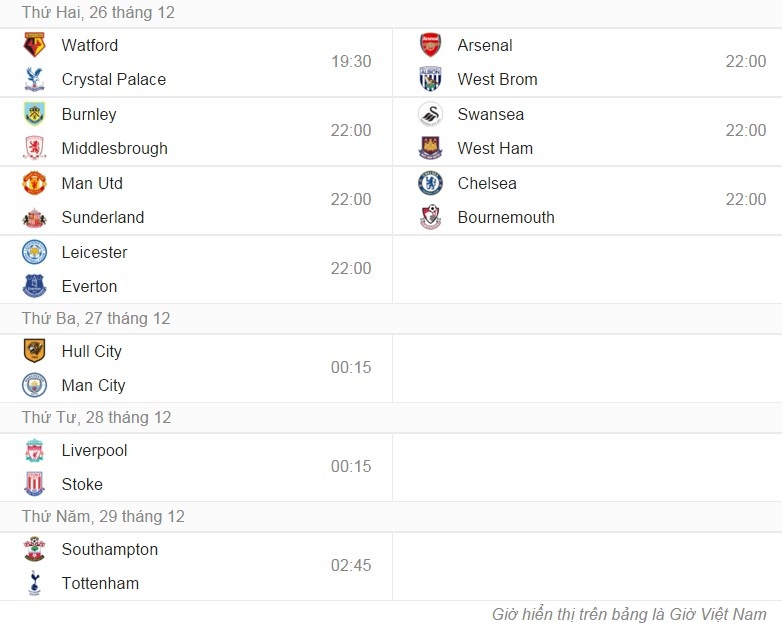Click the Southampton club crest
This screenshot has width=782, height=630.
click(x=34, y=549)
